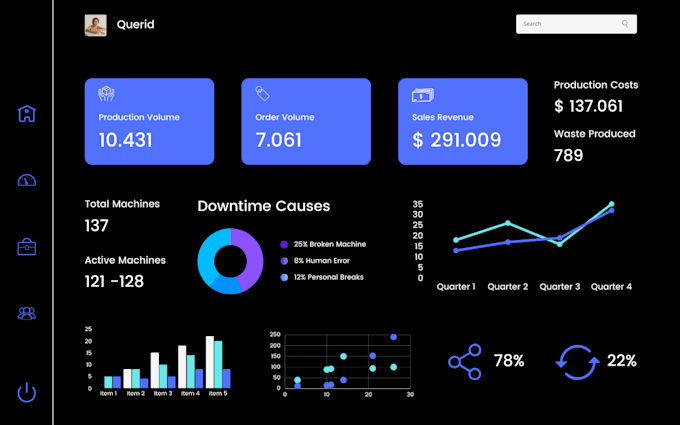Click the 7.061 order volume number

[x=278, y=140]
